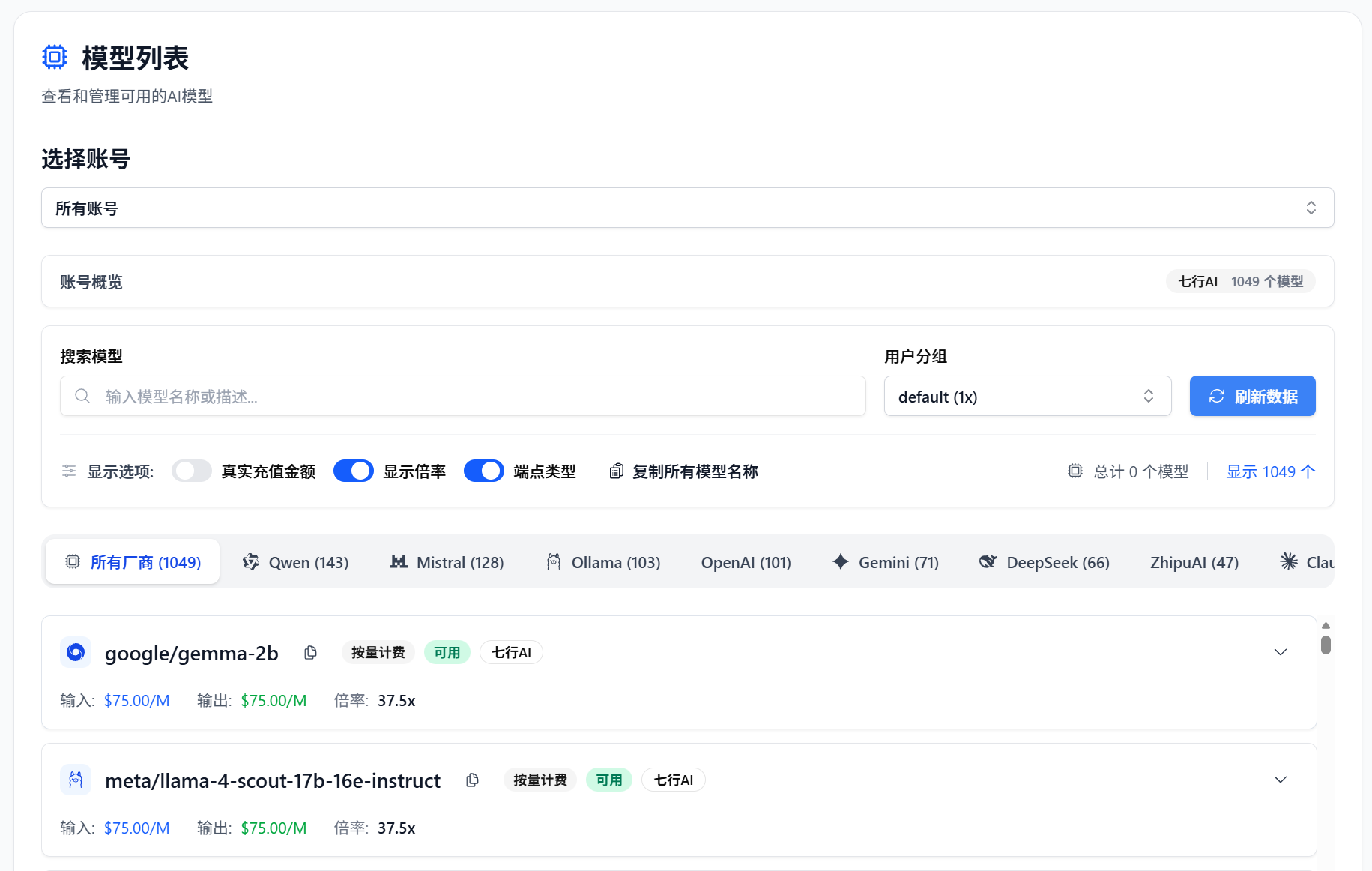Image resolution: width=1372 pixels, height=871 pixels.
Task: Switch to the Qwen (143) vendor tab
Action: 296,562
